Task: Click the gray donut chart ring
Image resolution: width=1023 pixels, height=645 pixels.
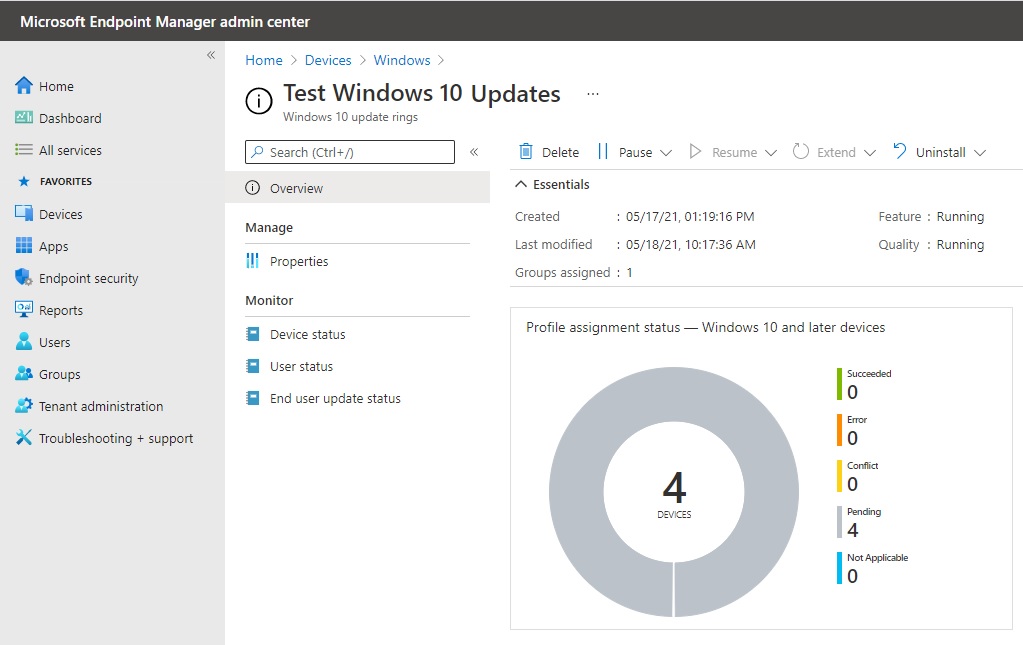Action: (x=577, y=492)
